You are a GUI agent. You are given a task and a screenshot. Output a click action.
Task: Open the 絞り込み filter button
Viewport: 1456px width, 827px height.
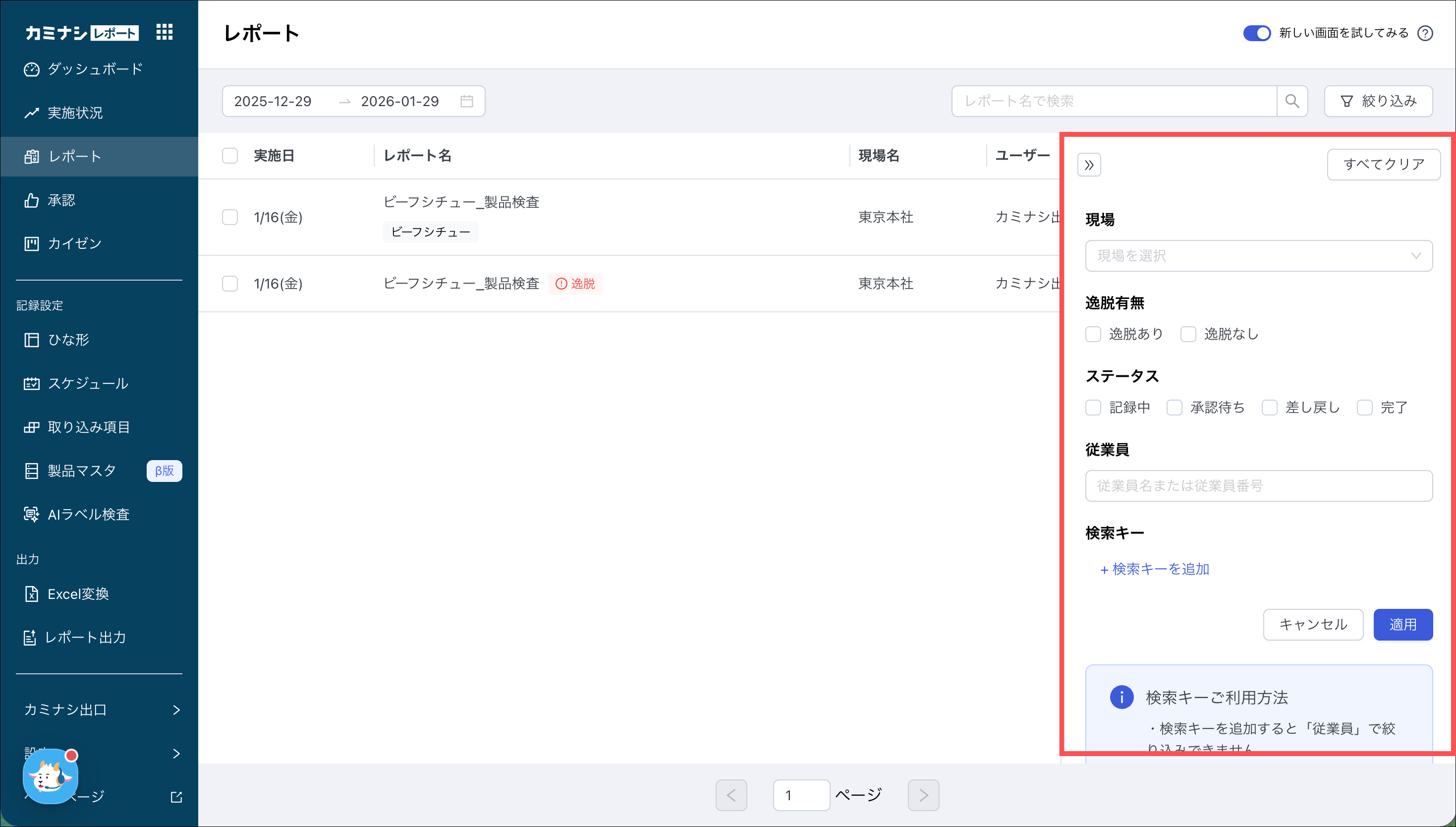[1378, 101]
